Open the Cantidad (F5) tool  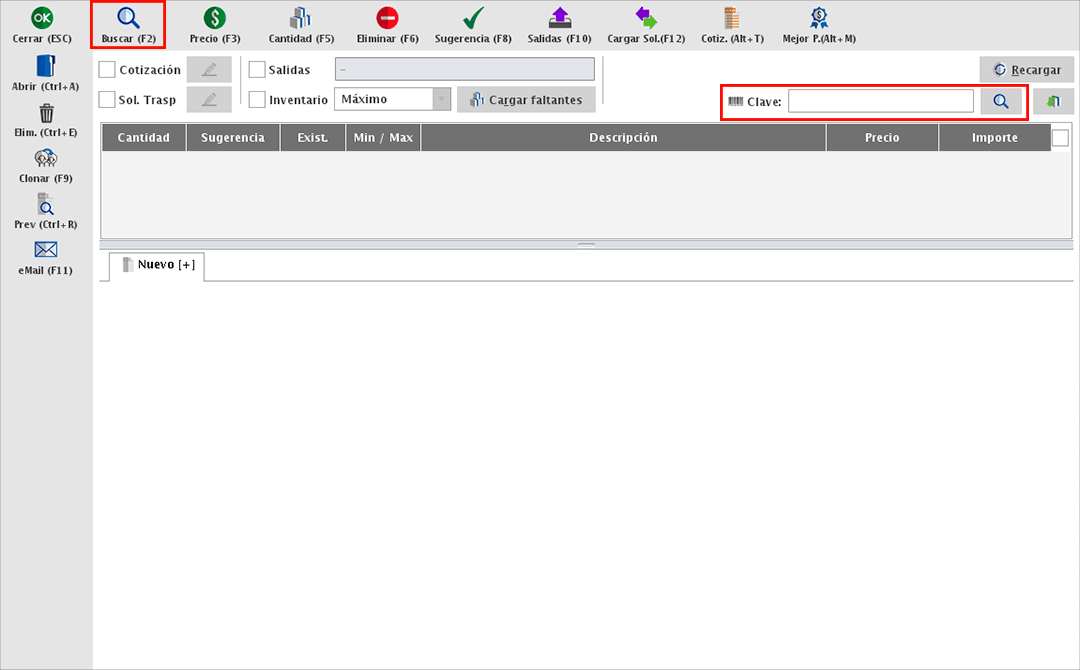pos(301,18)
